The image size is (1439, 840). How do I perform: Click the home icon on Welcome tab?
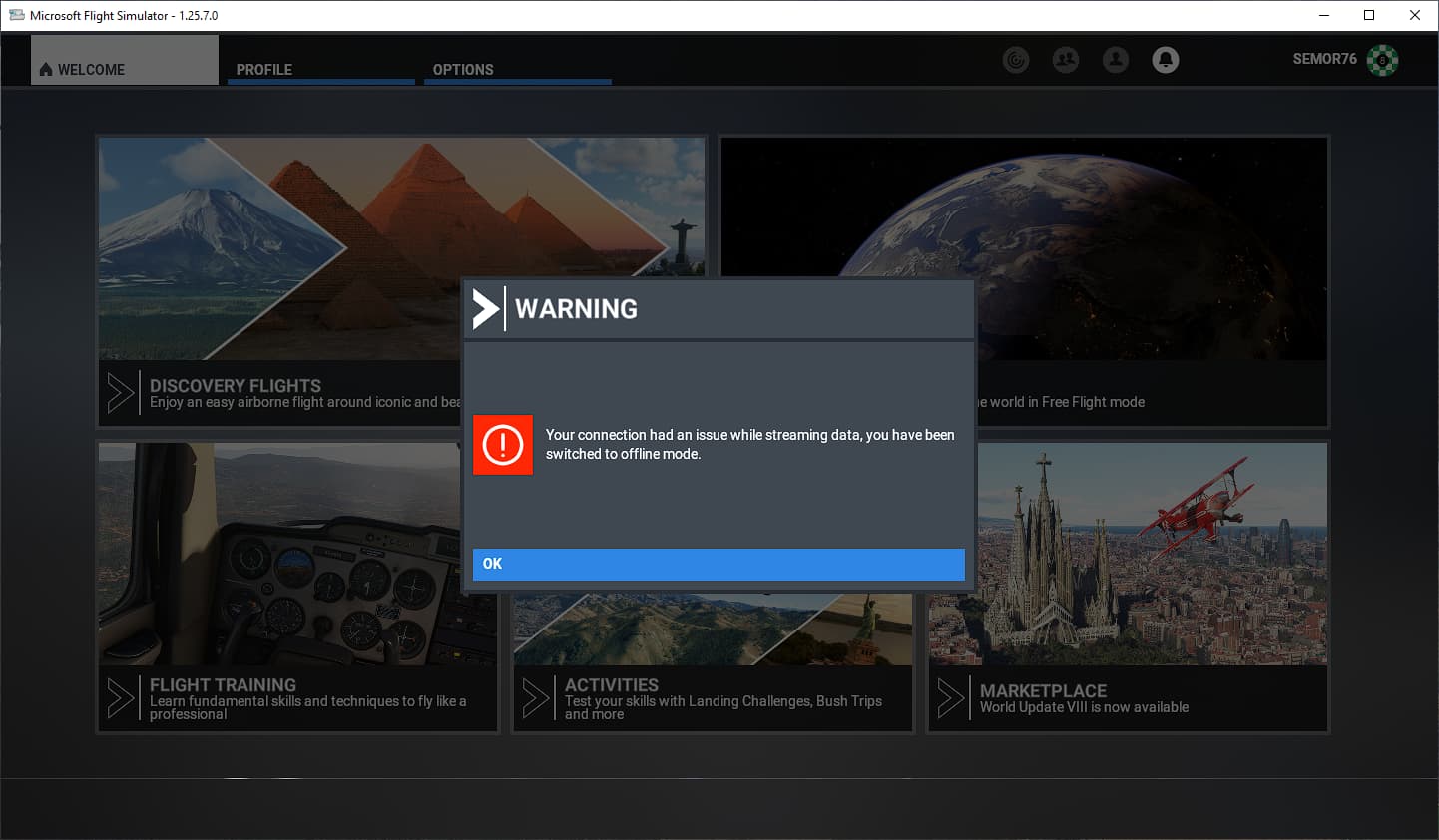[x=46, y=70]
